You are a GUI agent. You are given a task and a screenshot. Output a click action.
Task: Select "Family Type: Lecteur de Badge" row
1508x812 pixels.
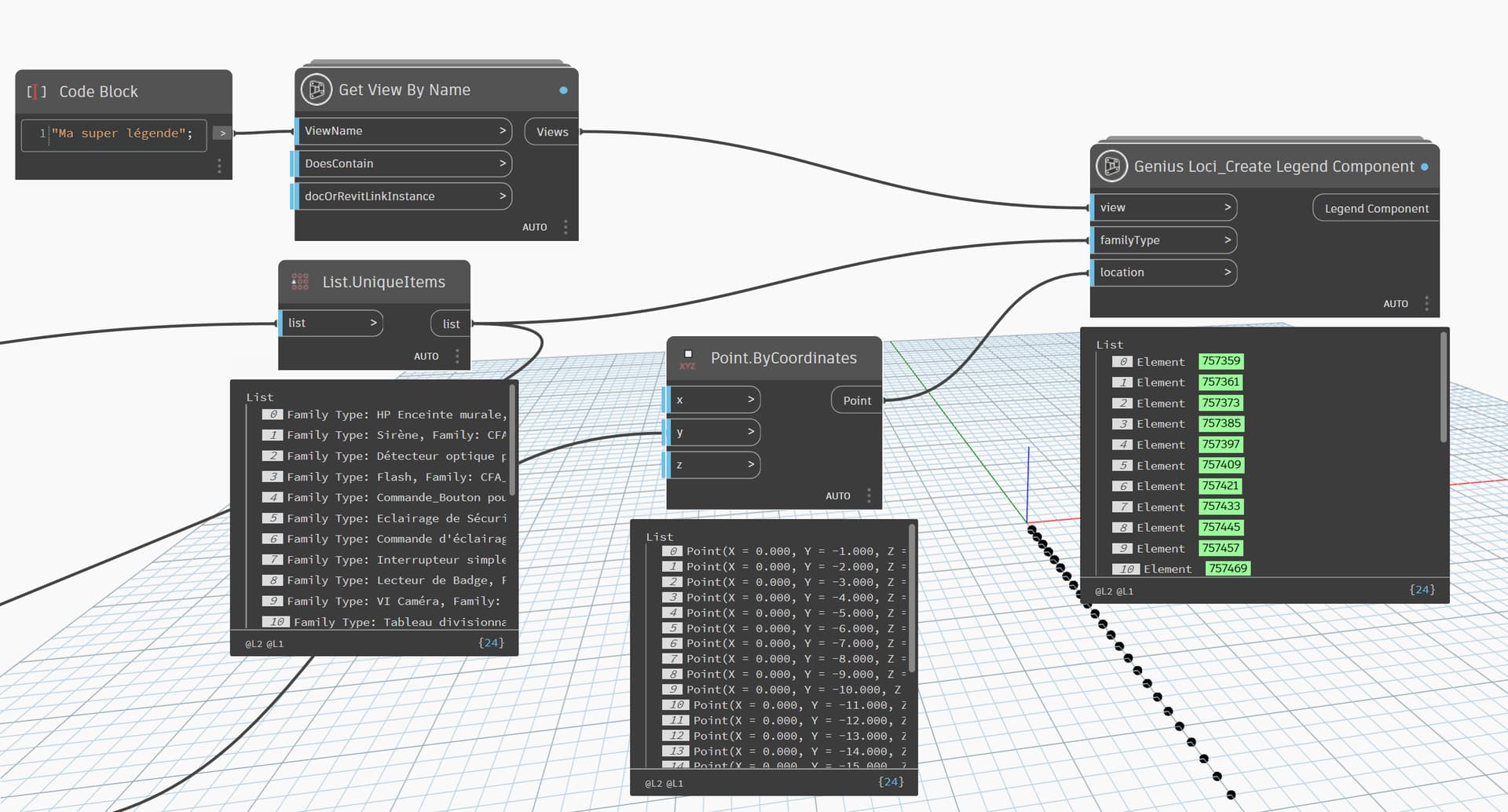(x=384, y=580)
